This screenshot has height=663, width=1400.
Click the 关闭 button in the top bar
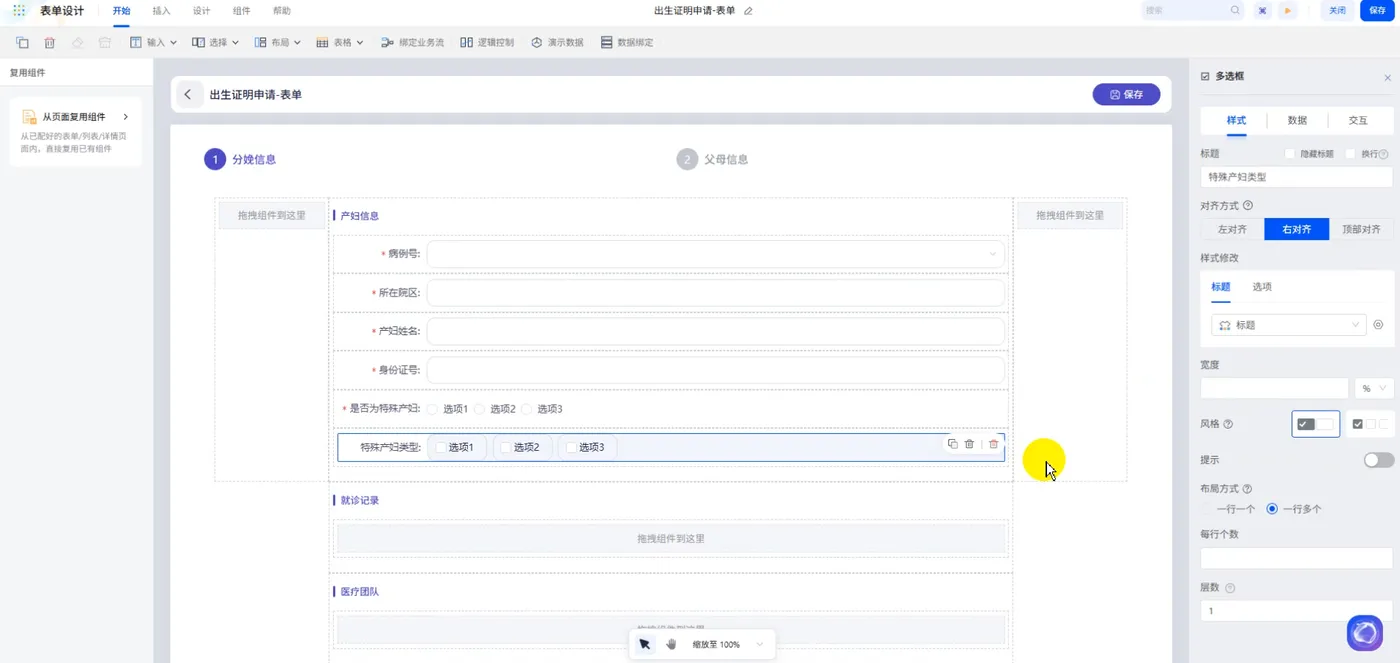(x=1337, y=10)
